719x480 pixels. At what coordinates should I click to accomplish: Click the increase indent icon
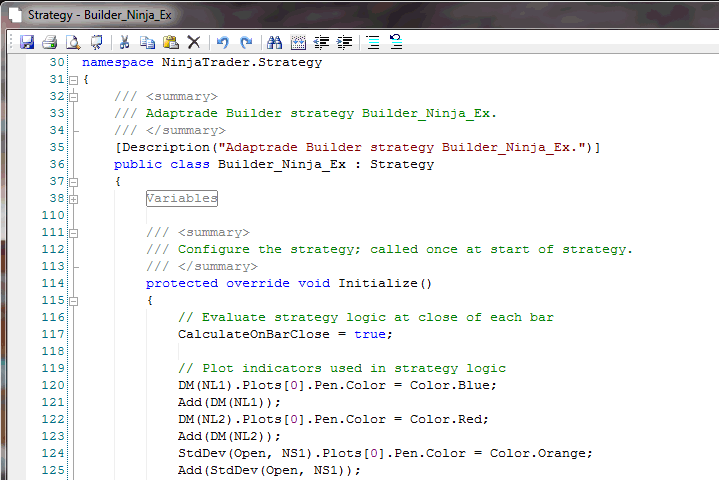[x=344, y=42]
